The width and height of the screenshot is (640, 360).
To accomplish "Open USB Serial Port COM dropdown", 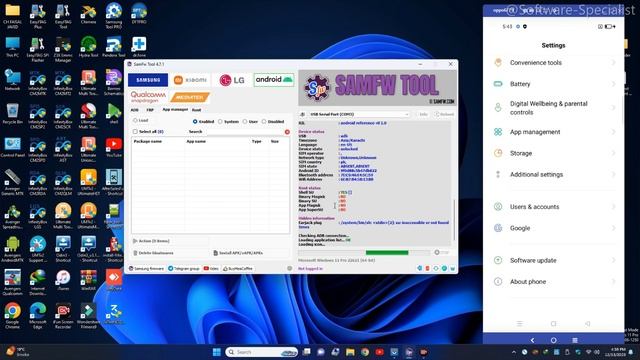I will tap(358, 114).
